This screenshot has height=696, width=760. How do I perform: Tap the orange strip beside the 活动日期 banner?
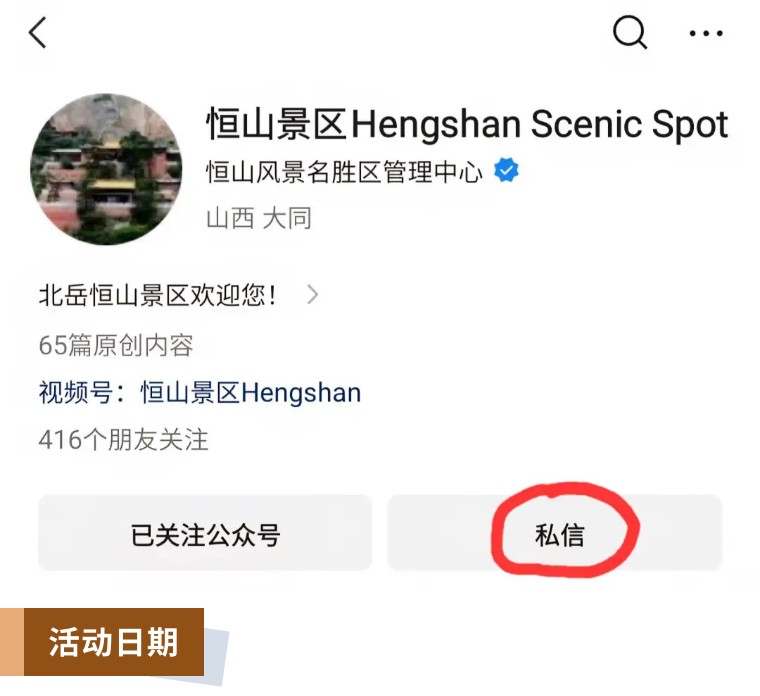point(12,642)
